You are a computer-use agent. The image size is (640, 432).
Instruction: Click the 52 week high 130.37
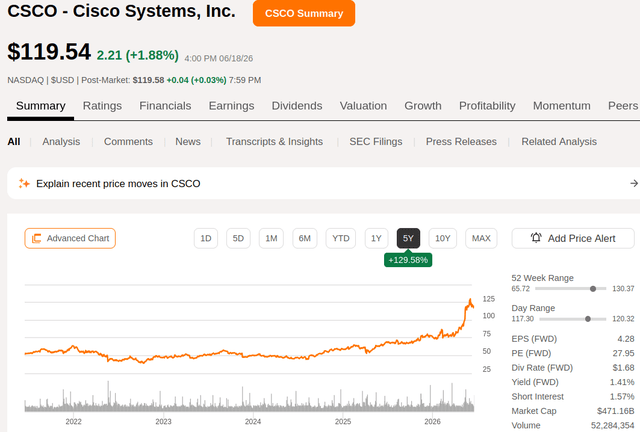623,289
